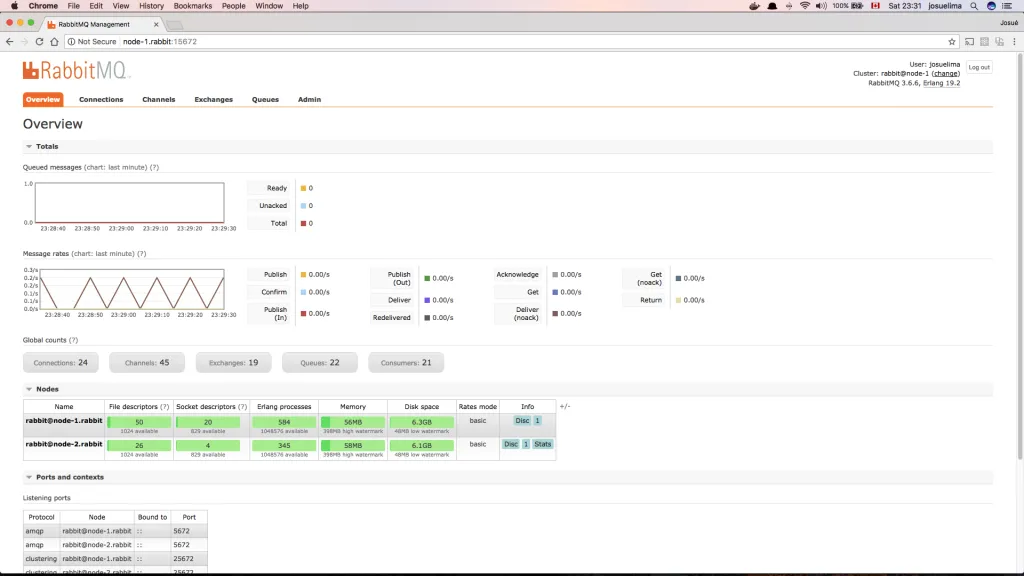
Task: Open macOS Spotlight search icon
Action: point(974,6)
